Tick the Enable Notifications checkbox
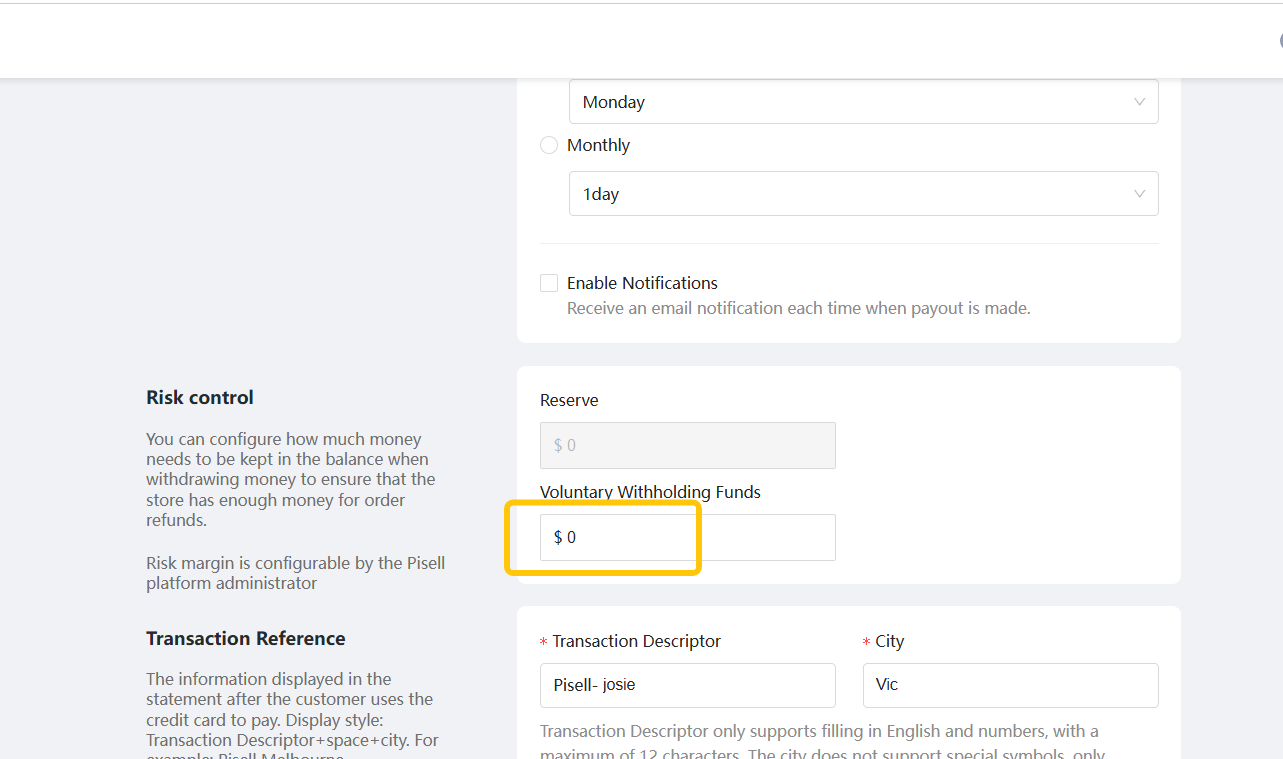Screen dimensions: 1283x759 (x=549, y=283)
